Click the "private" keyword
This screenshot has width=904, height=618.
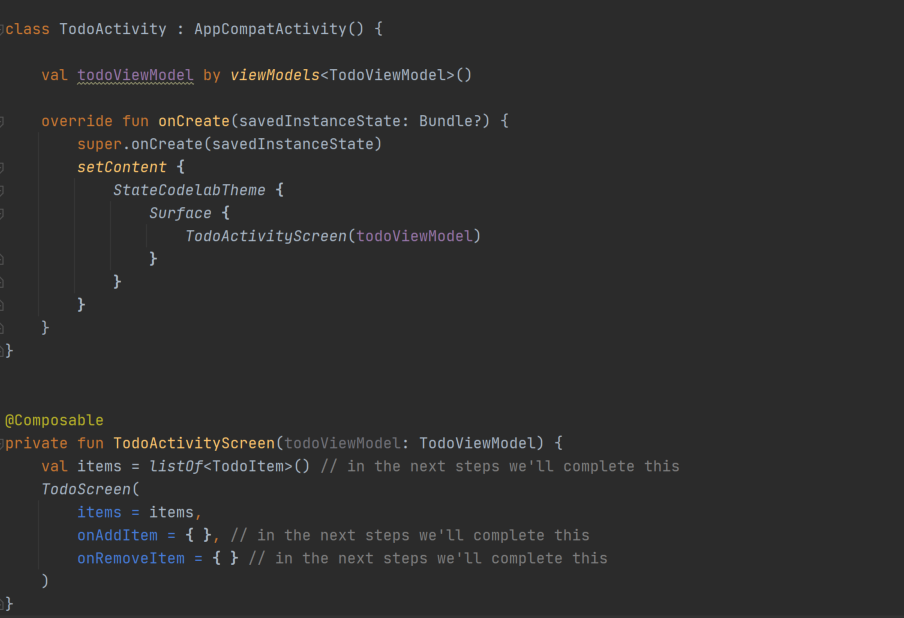pyautogui.click(x=36, y=443)
